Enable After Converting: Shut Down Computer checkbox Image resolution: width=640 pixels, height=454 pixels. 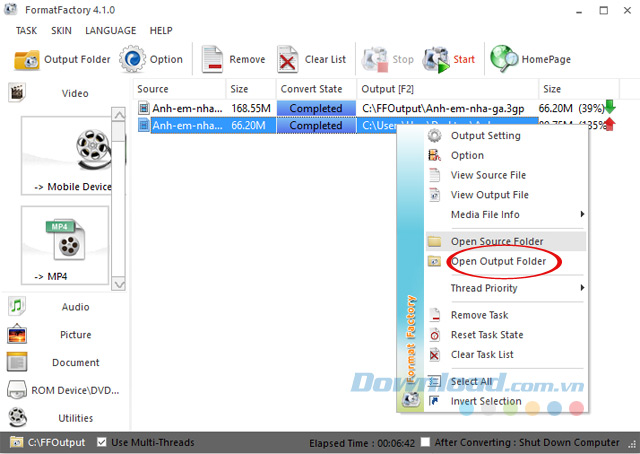coord(425,442)
